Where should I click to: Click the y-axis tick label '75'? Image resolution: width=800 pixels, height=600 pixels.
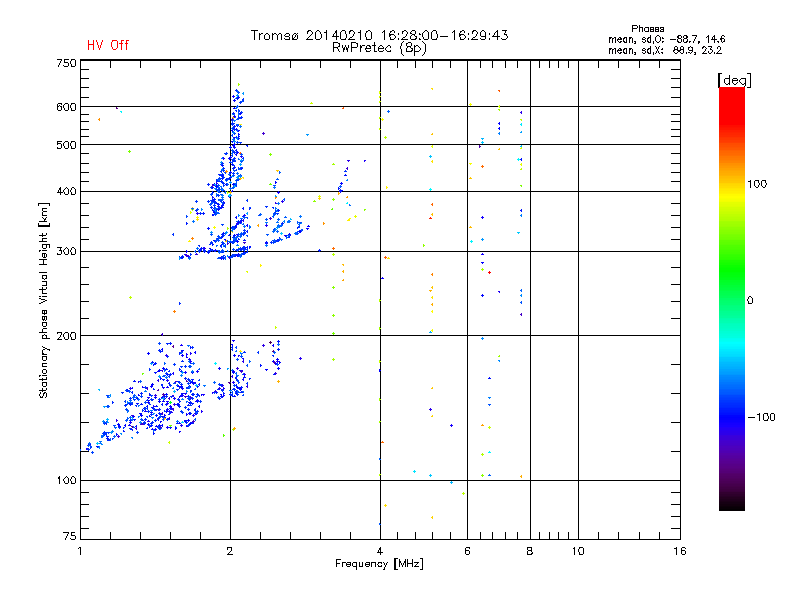coord(70,536)
